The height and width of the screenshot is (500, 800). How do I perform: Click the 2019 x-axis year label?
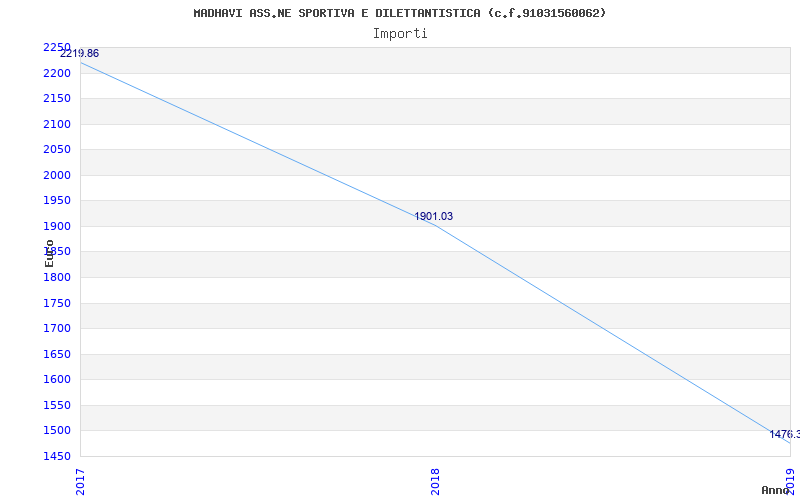(791, 482)
